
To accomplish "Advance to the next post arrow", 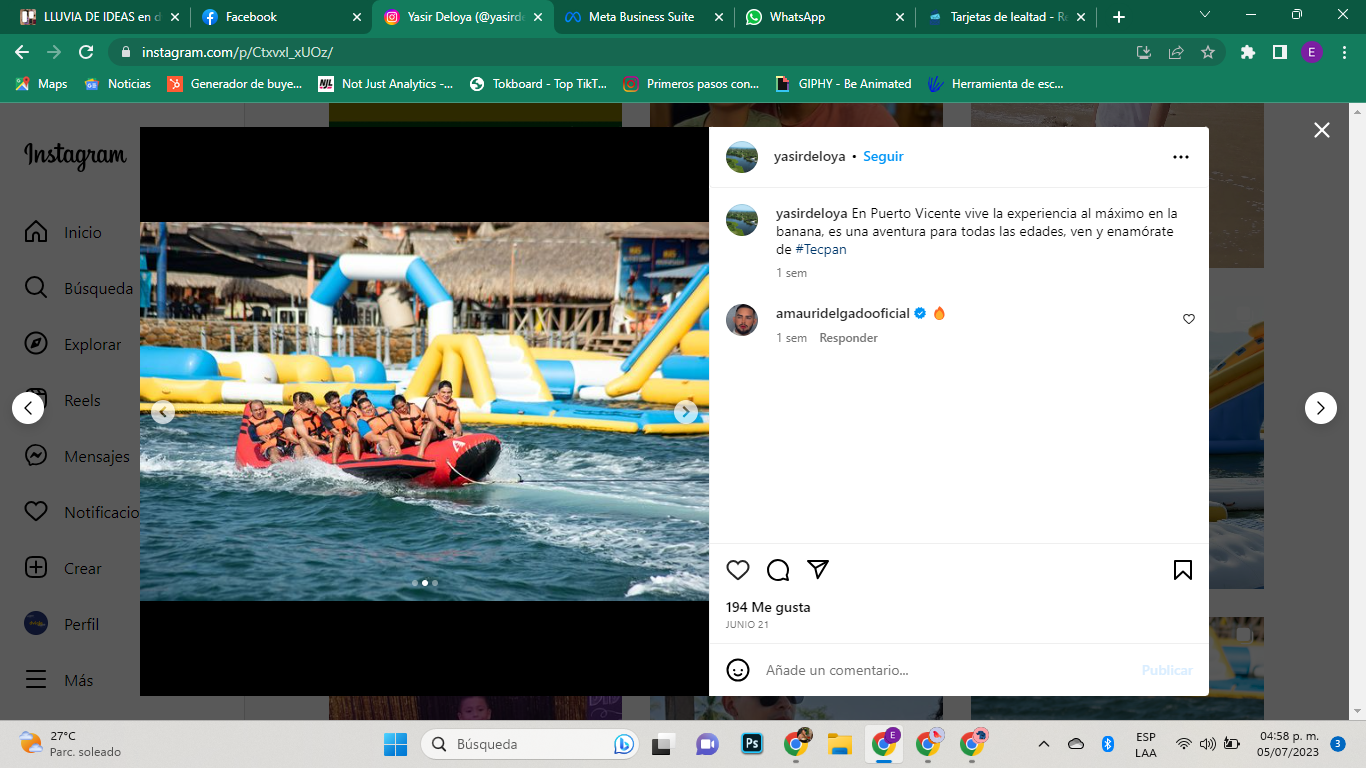I will 1321,408.
